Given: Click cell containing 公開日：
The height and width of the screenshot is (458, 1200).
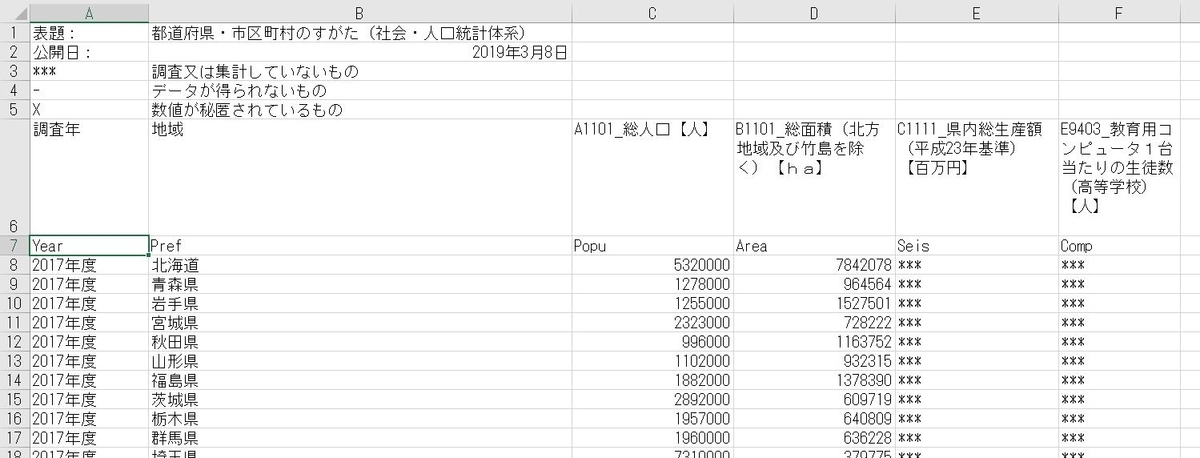Looking at the screenshot, I should coord(89,53).
